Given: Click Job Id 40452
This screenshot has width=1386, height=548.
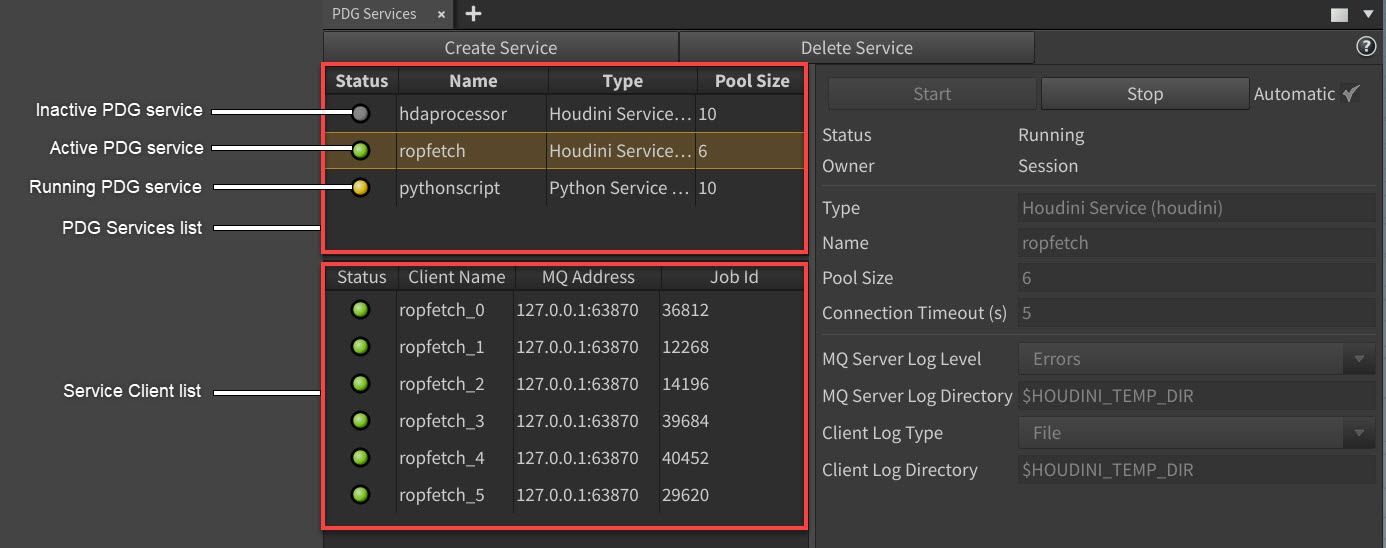Looking at the screenshot, I should pyautogui.click(x=685, y=458).
